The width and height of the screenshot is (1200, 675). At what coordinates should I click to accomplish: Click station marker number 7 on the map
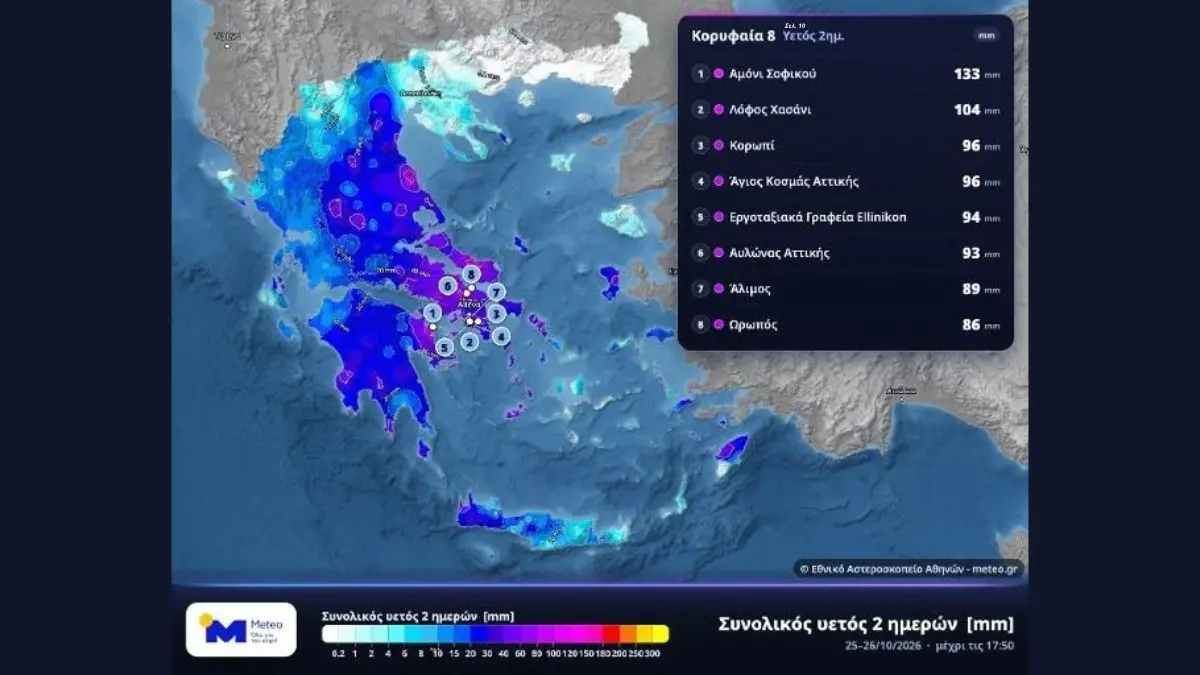point(497,292)
